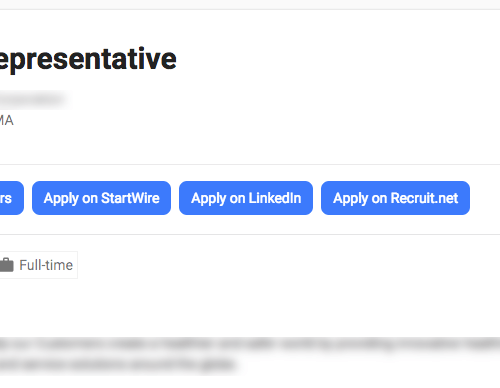The width and height of the screenshot is (500, 388).
Task: Click the divider line below the apply buttons
Action: pos(250,234)
